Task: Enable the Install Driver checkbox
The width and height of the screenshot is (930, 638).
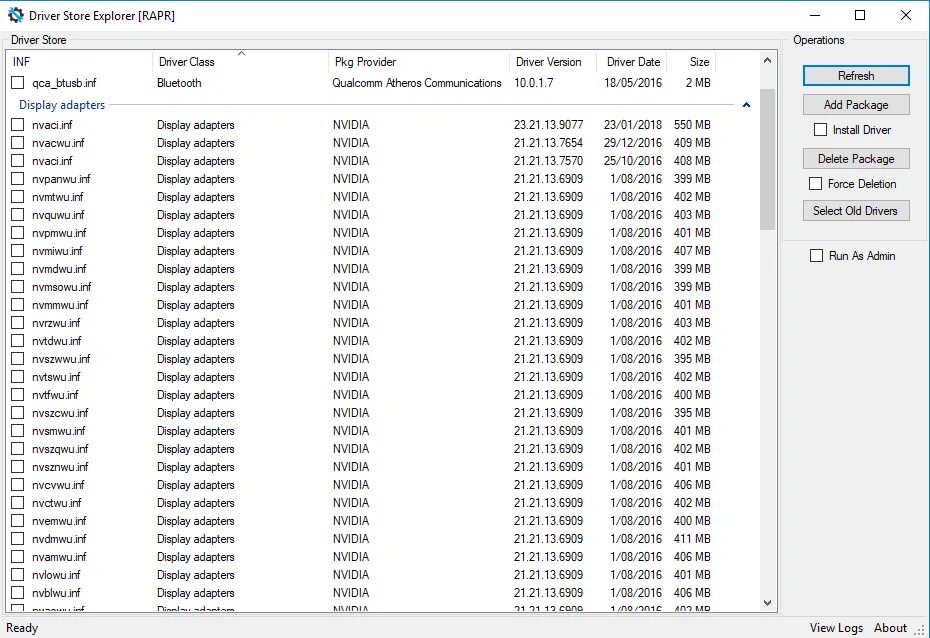Action: click(820, 130)
